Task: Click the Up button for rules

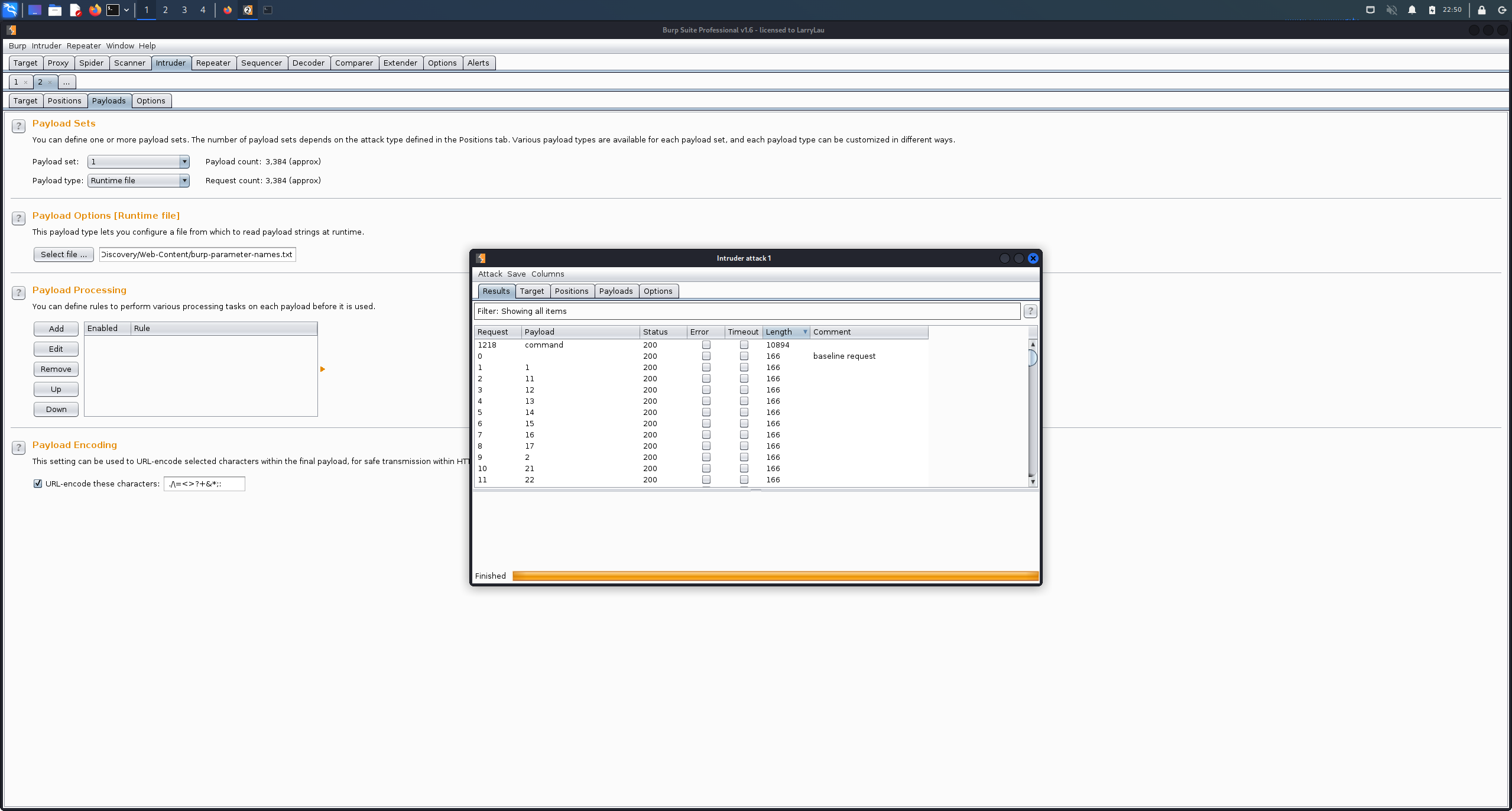Action: click(x=56, y=389)
